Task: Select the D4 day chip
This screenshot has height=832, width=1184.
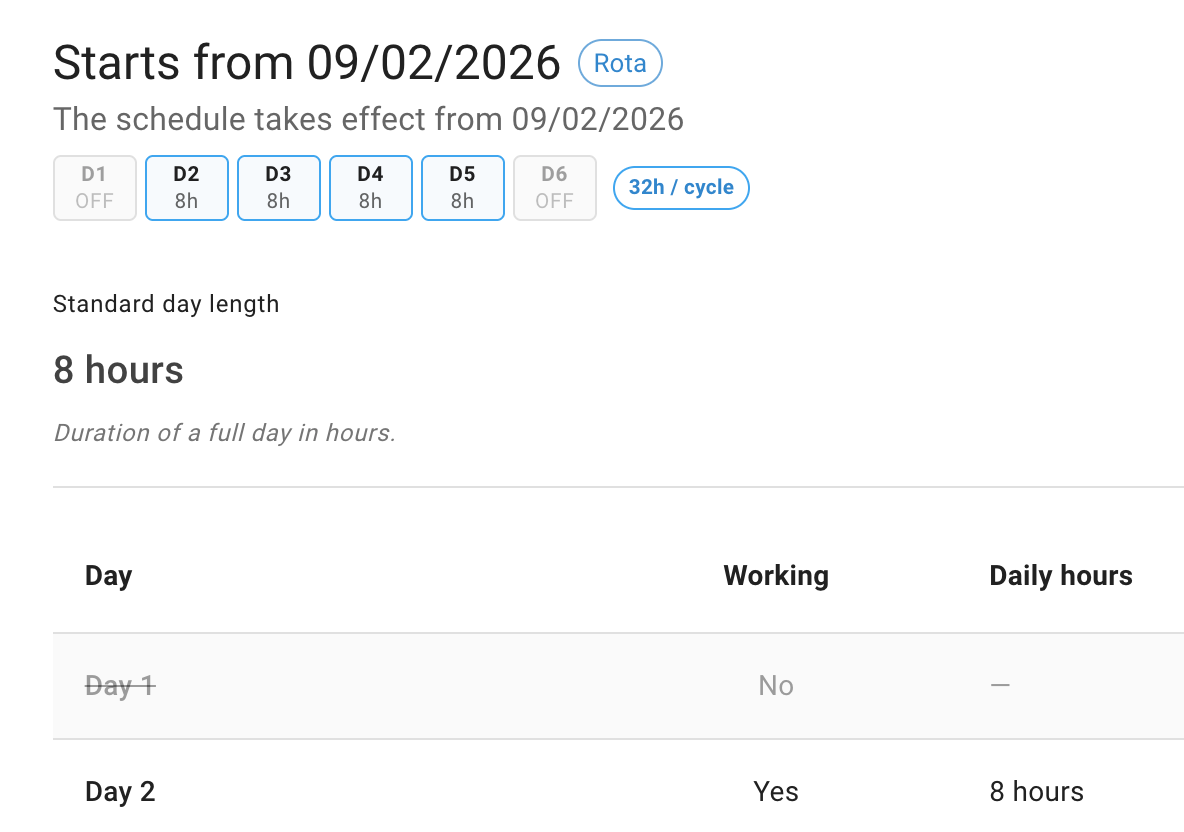Action: [370, 187]
